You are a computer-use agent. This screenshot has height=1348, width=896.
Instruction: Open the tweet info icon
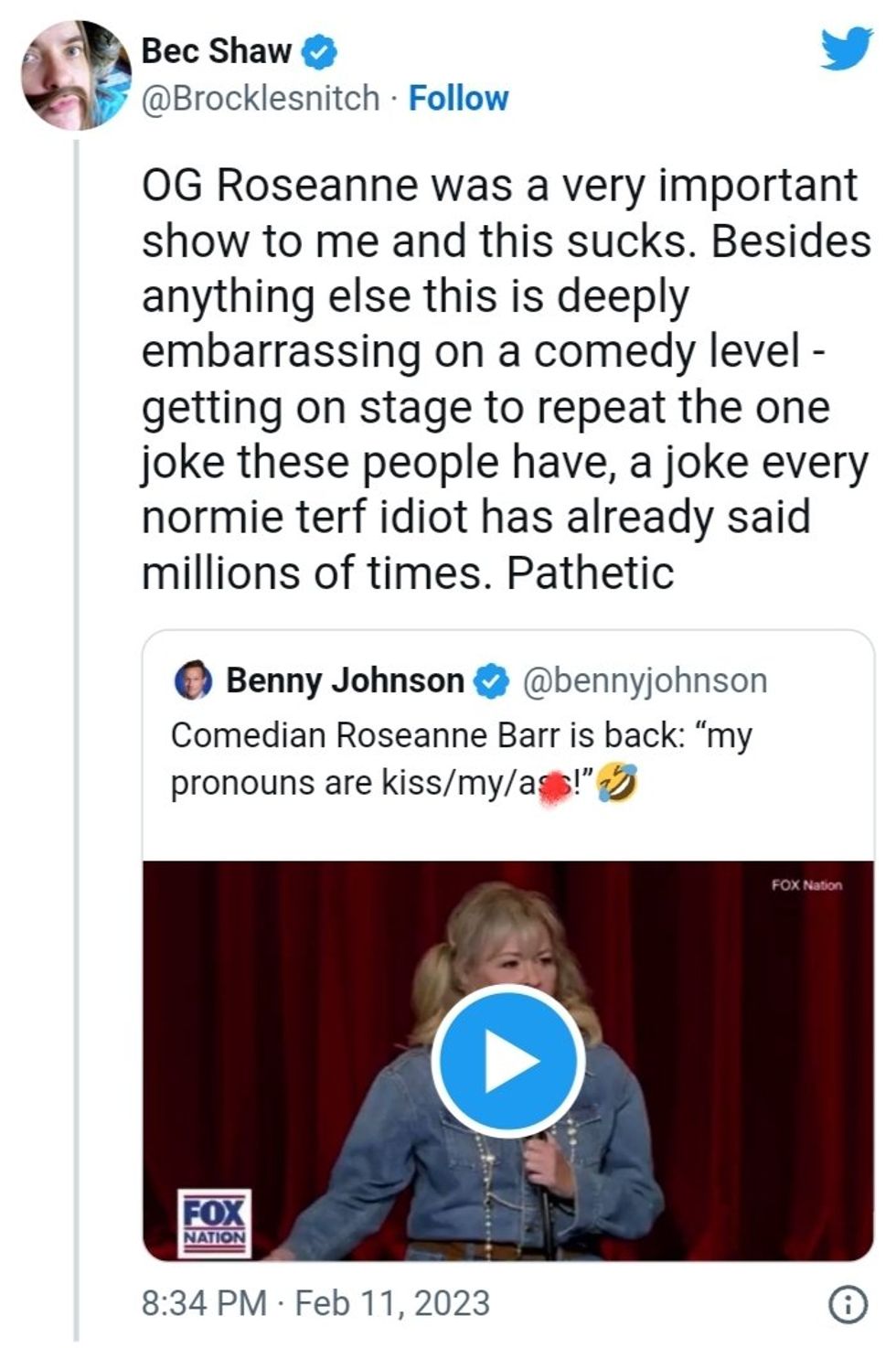[847, 1304]
